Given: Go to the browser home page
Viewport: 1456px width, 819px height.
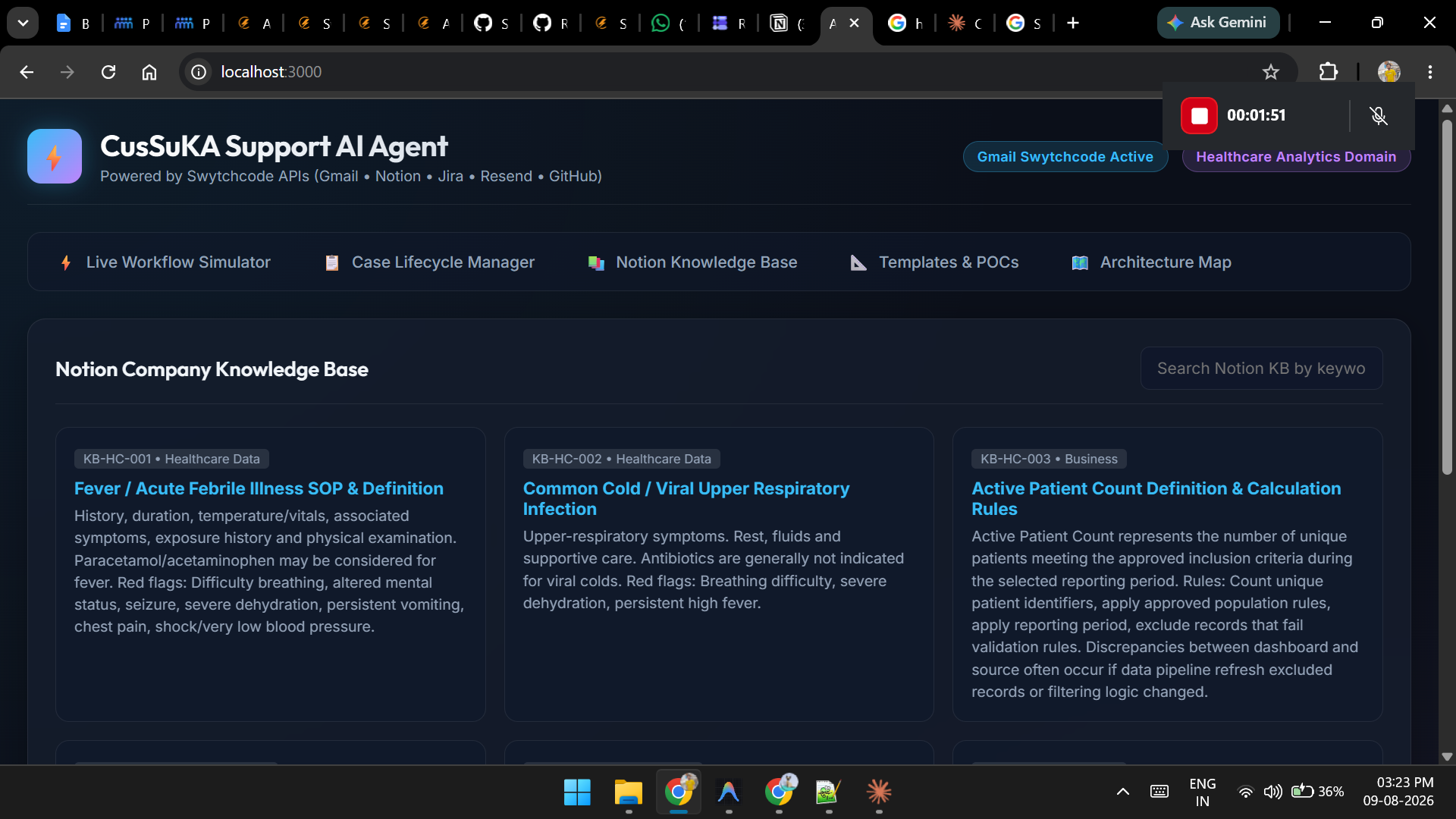Looking at the screenshot, I should click(x=149, y=72).
